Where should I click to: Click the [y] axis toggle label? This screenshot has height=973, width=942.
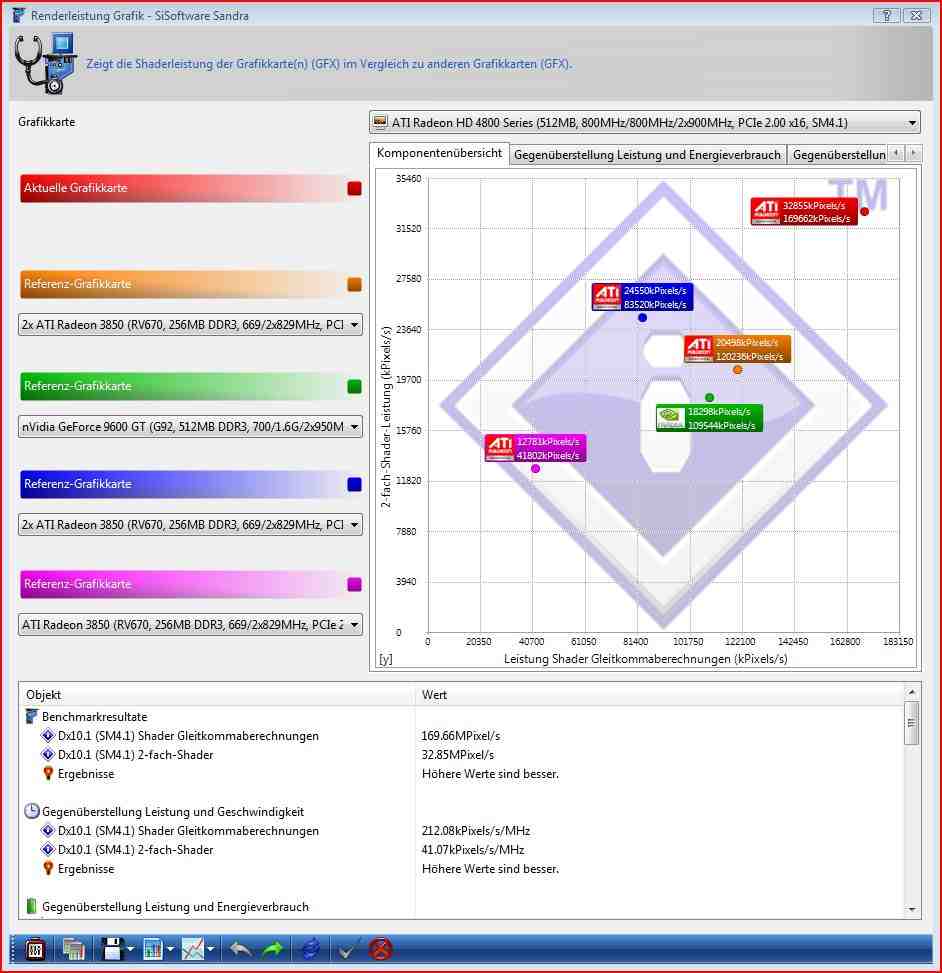(385, 659)
